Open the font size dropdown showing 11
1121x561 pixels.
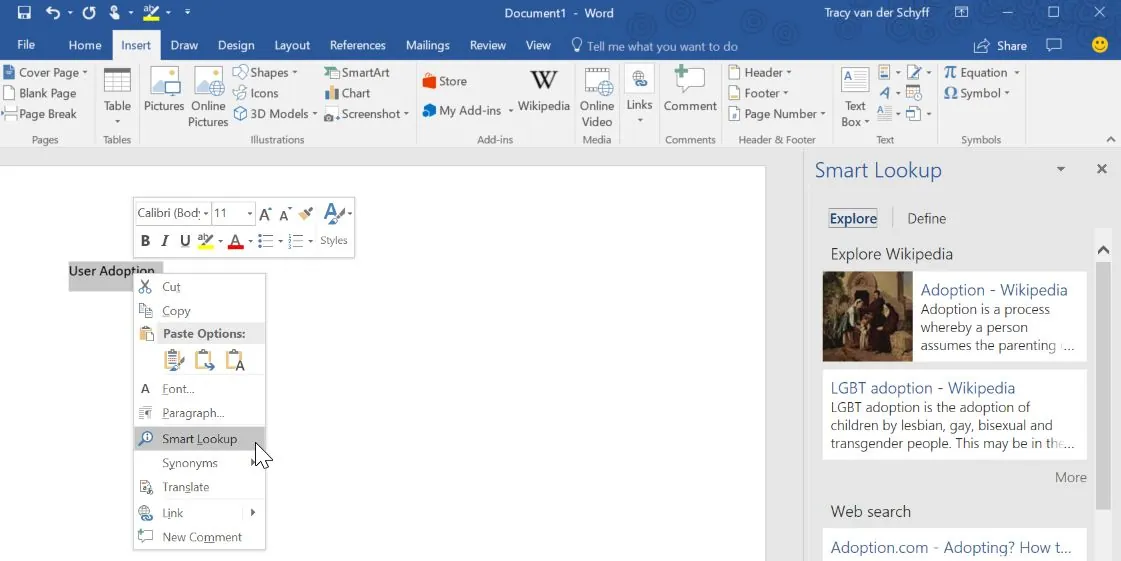coord(250,213)
